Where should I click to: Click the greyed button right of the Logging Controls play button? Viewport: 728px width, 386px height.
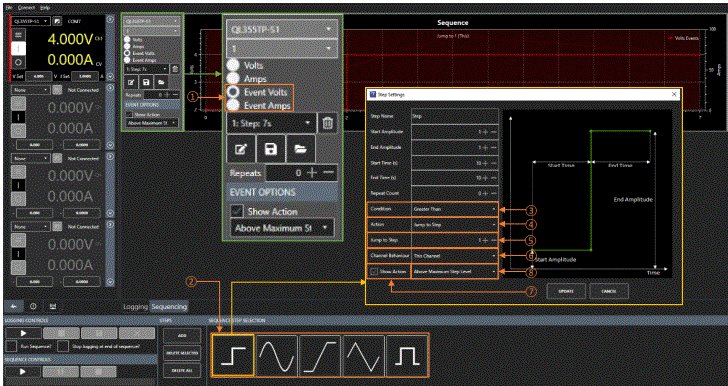point(61,333)
